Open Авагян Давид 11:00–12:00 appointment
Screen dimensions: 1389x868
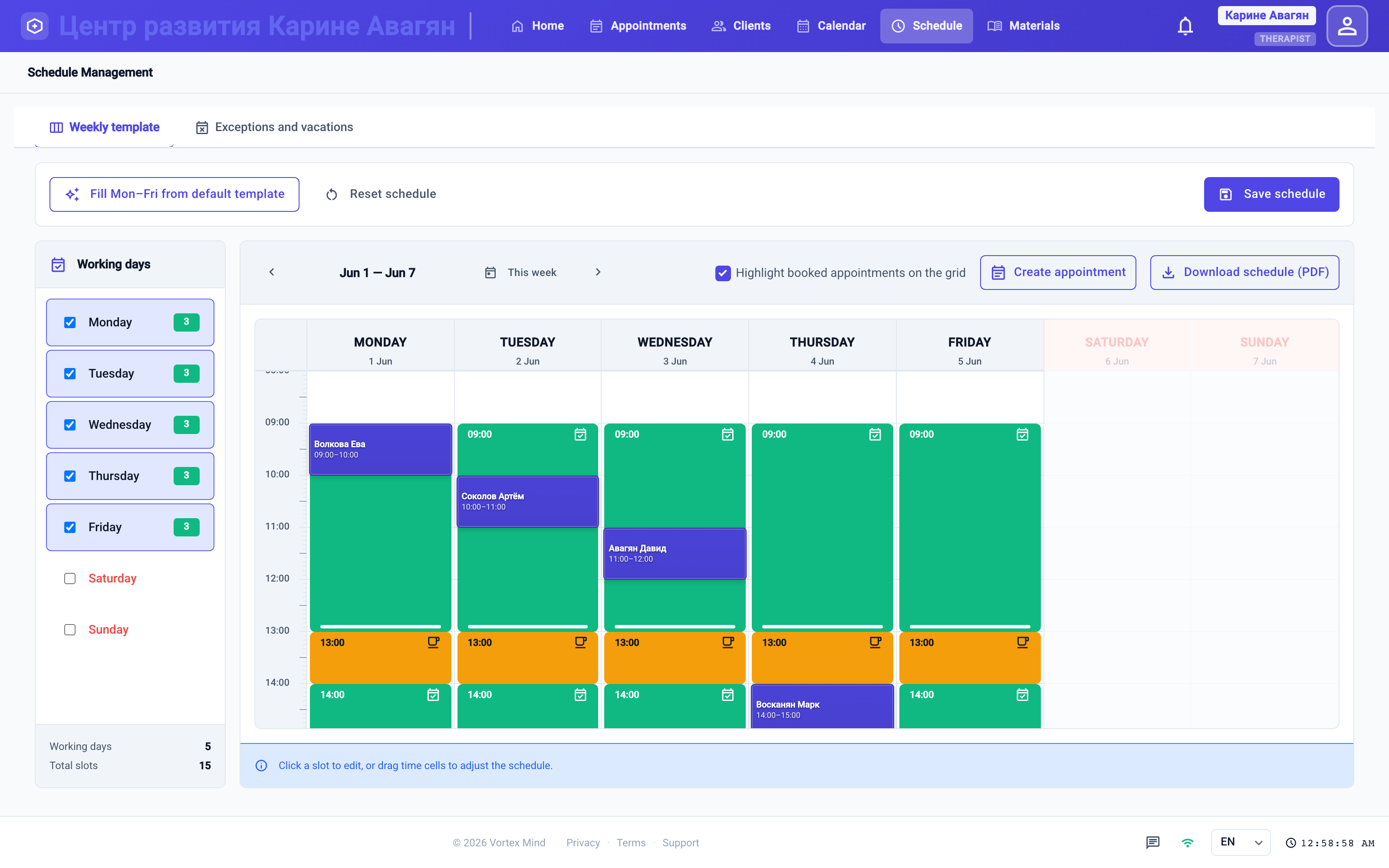(675, 553)
